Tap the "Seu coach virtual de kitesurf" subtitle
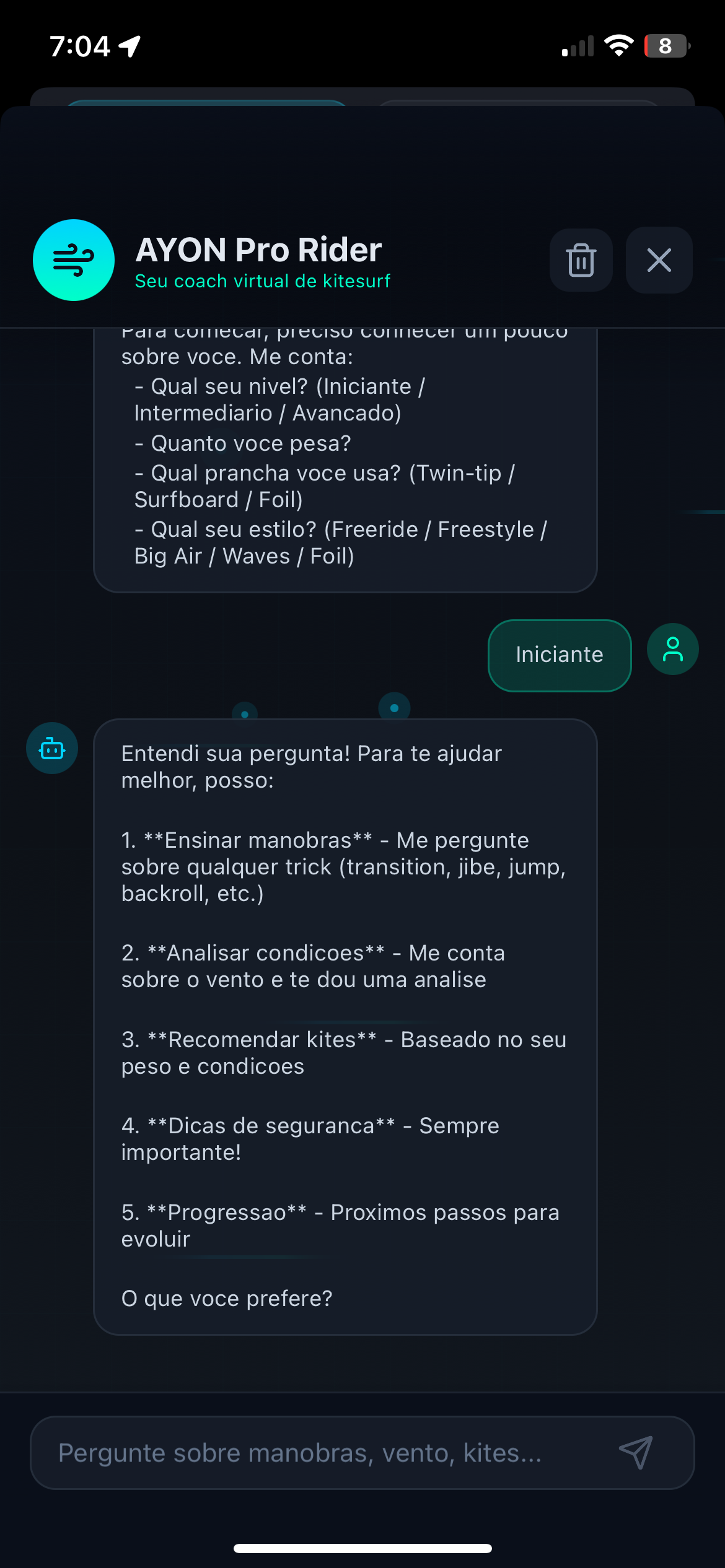Viewport: 725px width, 1568px height. point(263,281)
